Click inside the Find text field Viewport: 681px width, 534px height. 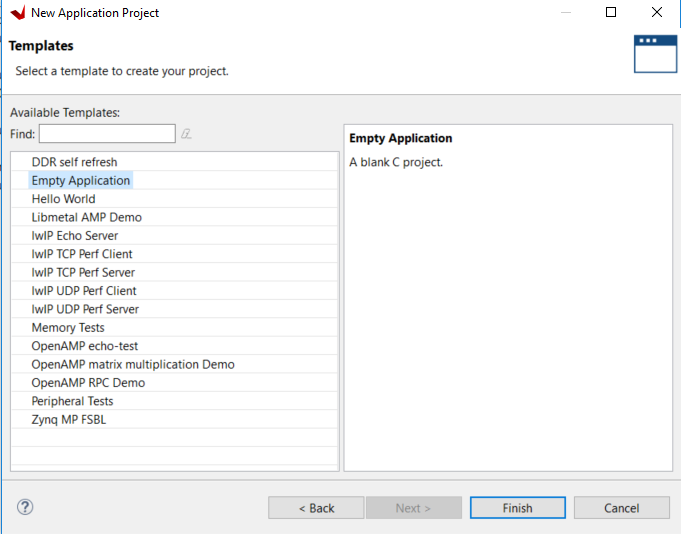coord(107,134)
